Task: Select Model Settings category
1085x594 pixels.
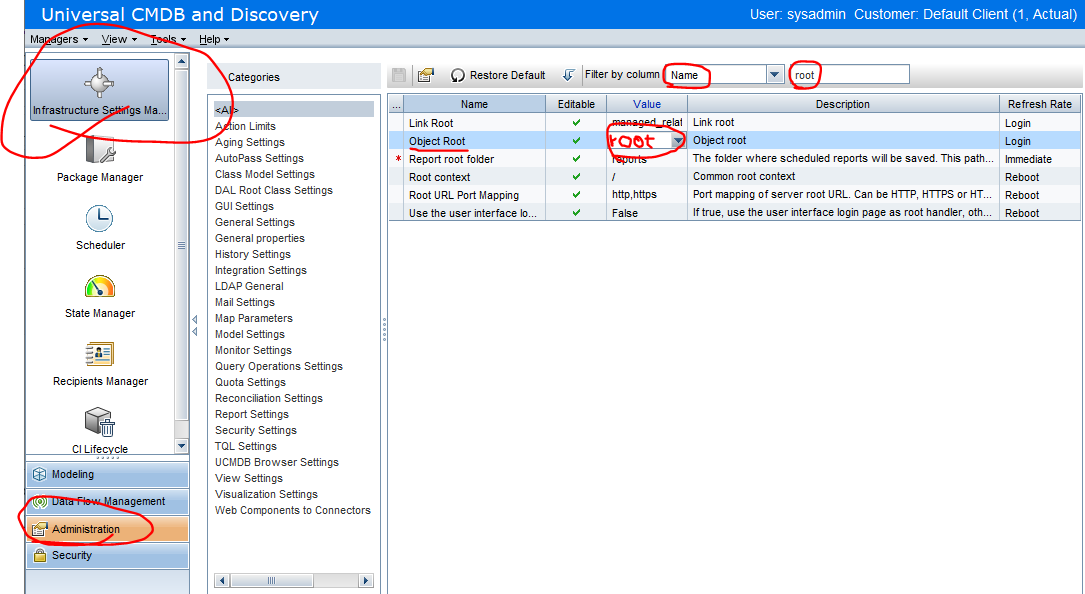Action: pyautogui.click(x=249, y=334)
